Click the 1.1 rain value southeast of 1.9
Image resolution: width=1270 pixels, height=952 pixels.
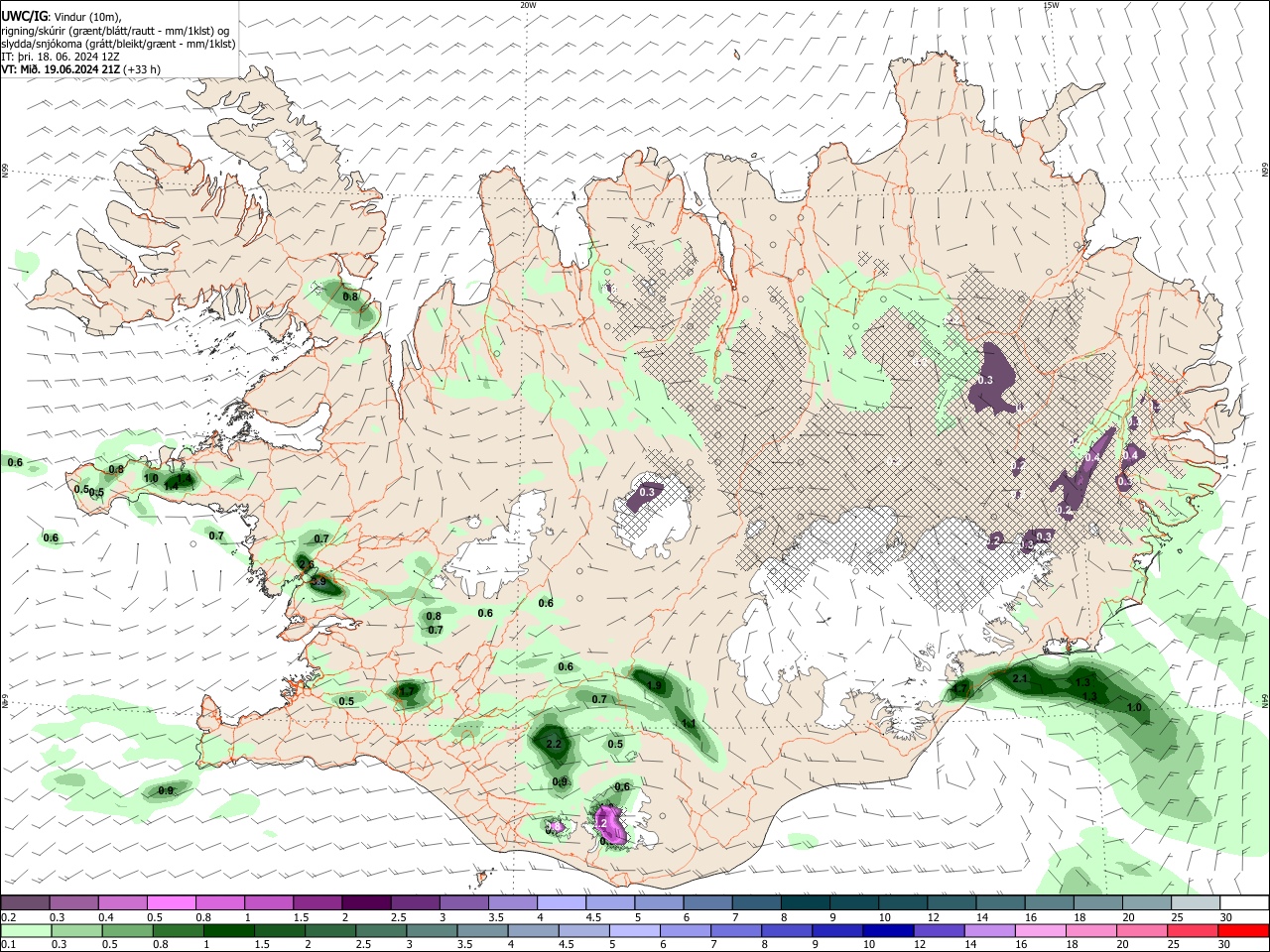pos(688,724)
